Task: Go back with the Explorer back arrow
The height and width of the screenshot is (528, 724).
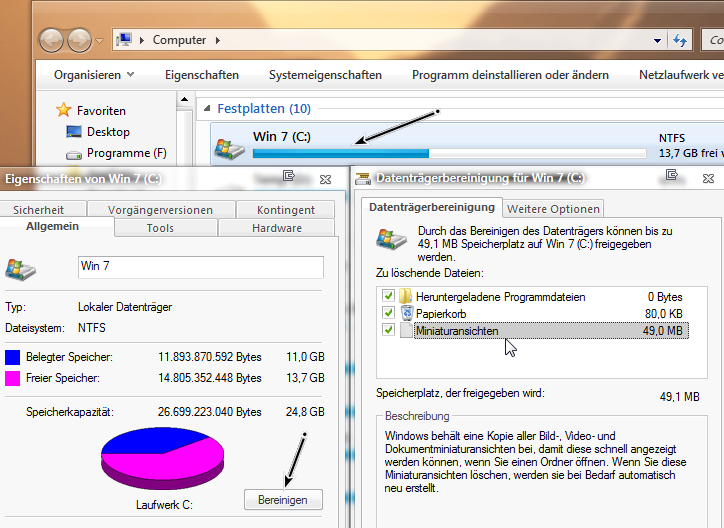Action: (x=51, y=40)
